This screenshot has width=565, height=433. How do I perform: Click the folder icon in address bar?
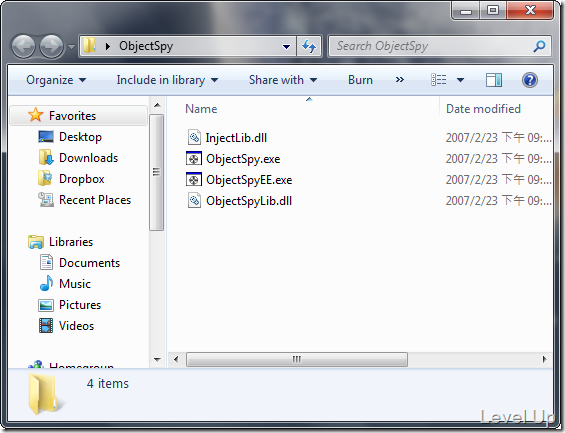tap(89, 46)
